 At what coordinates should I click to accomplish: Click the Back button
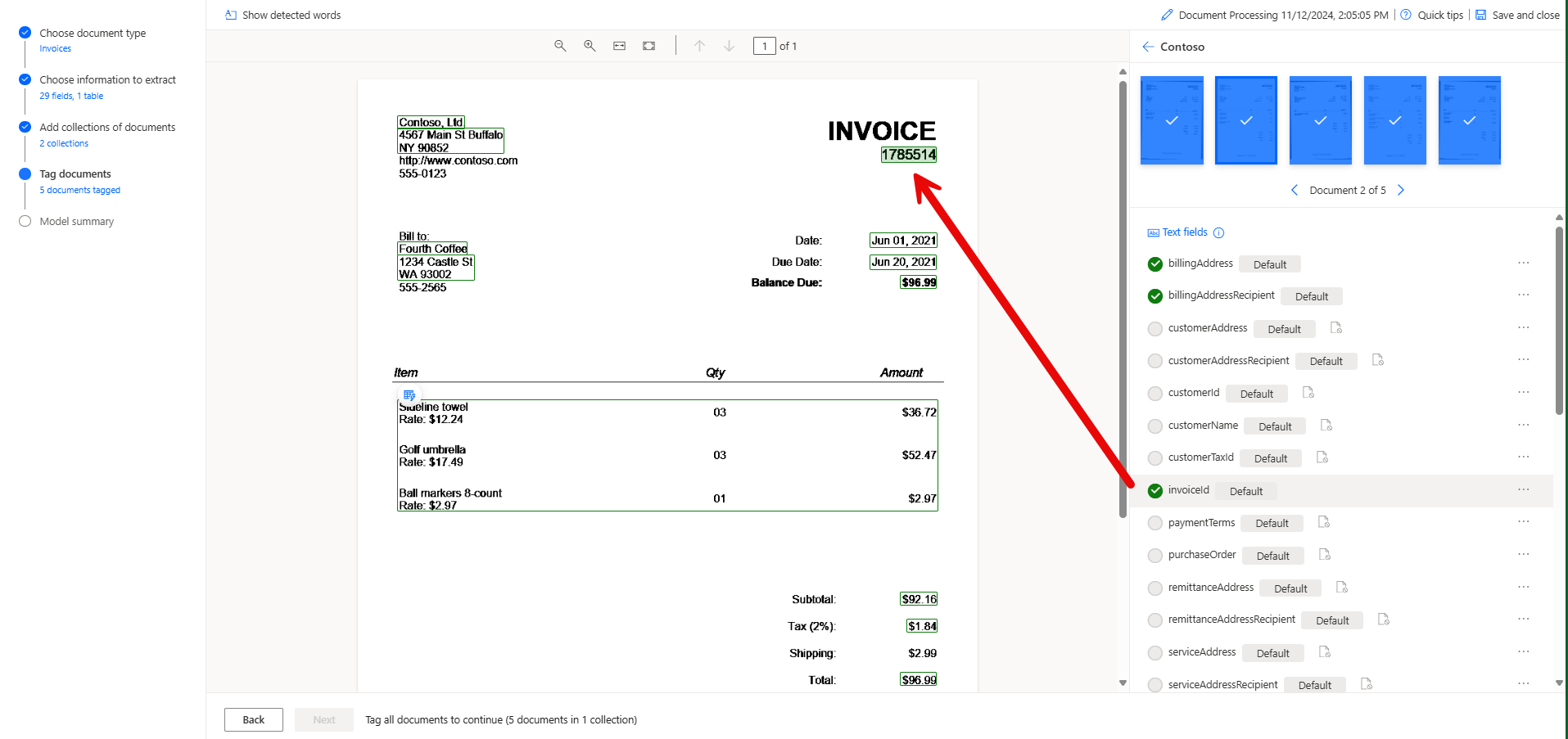[x=253, y=719]
